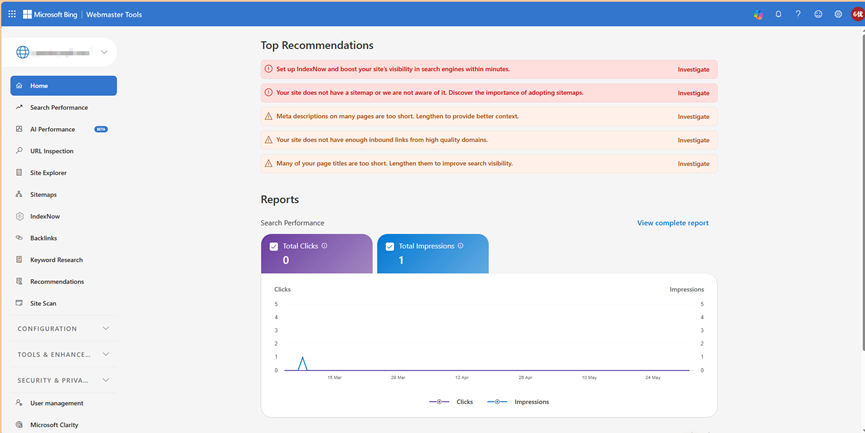Open View complete report link
865x433 pixels.
coord(672,223)
